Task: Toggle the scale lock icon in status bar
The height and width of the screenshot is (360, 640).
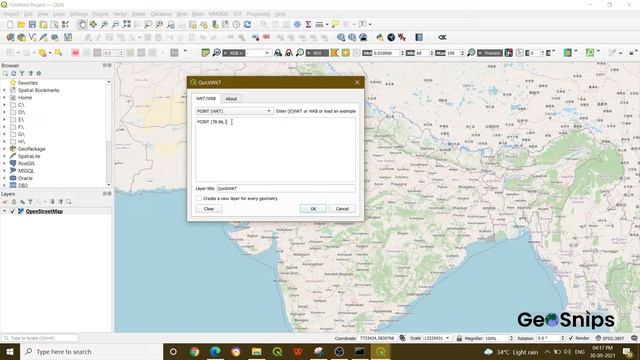Action: click(459, 338)
